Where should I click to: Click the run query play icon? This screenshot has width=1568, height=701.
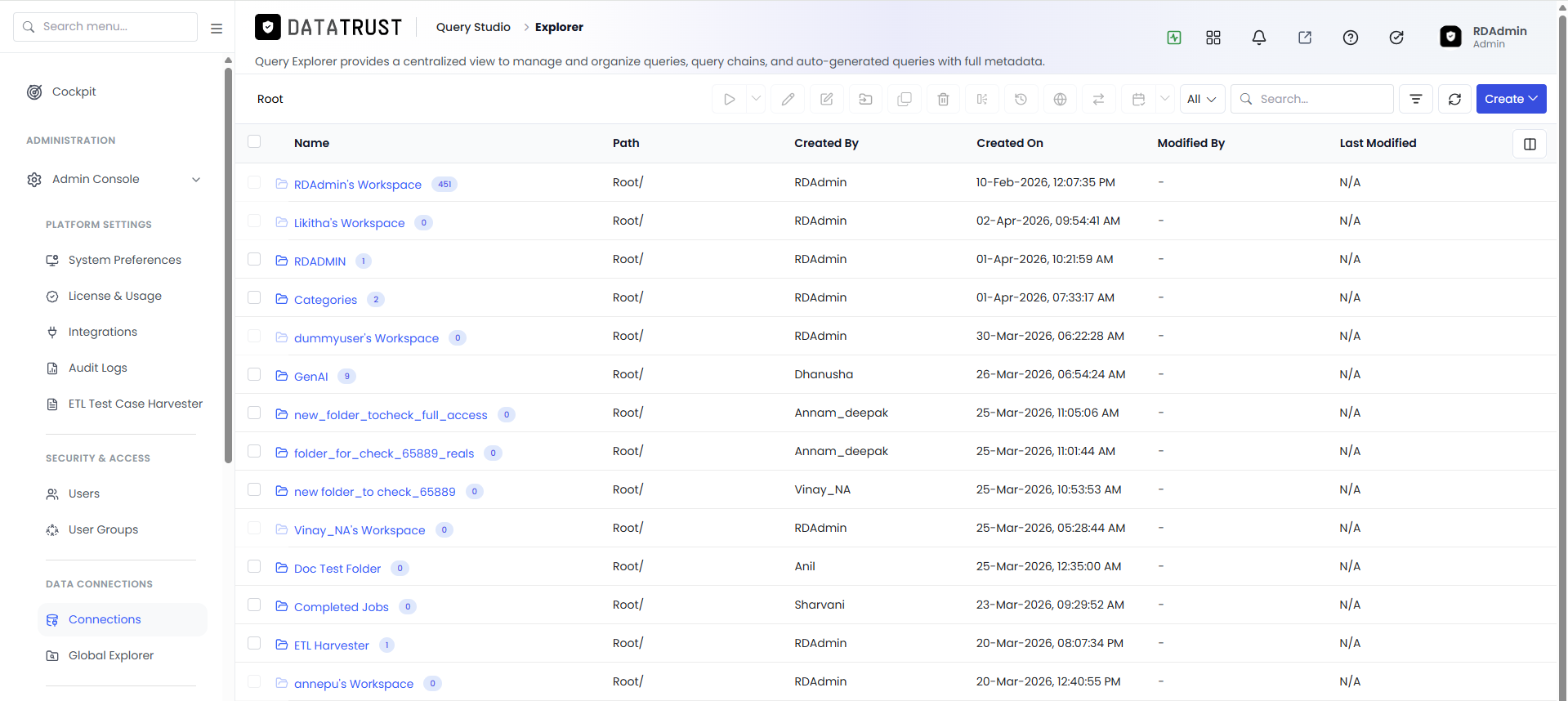click(x=729, y=99)
